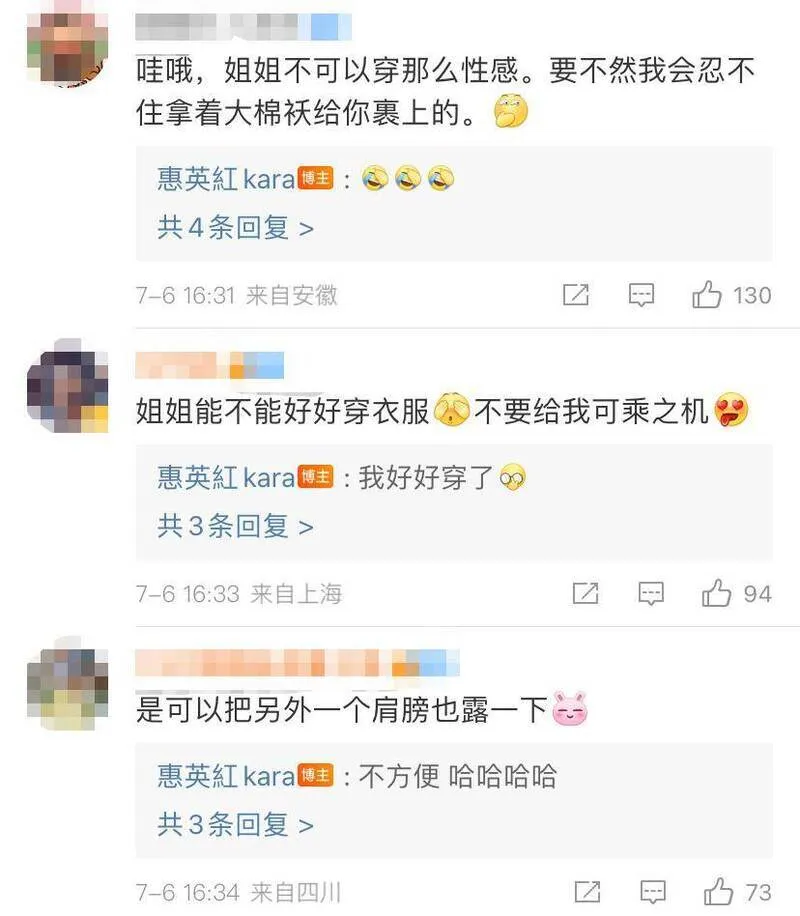Comment on the 16:34 四川 post
The height and width of the screenshot is (916, 800).
click(x=653, y=892)
